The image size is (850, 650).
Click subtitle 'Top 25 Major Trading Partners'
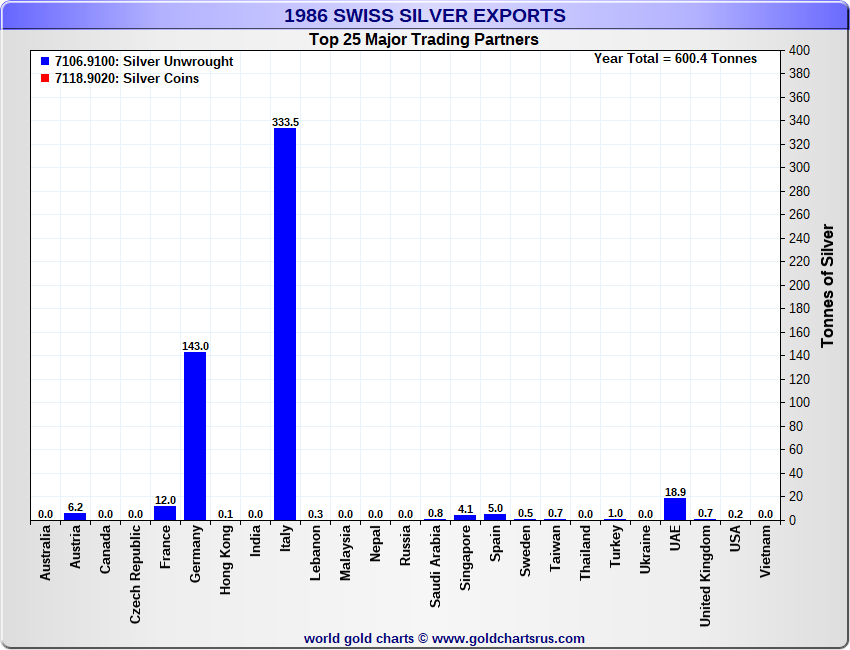424,40
